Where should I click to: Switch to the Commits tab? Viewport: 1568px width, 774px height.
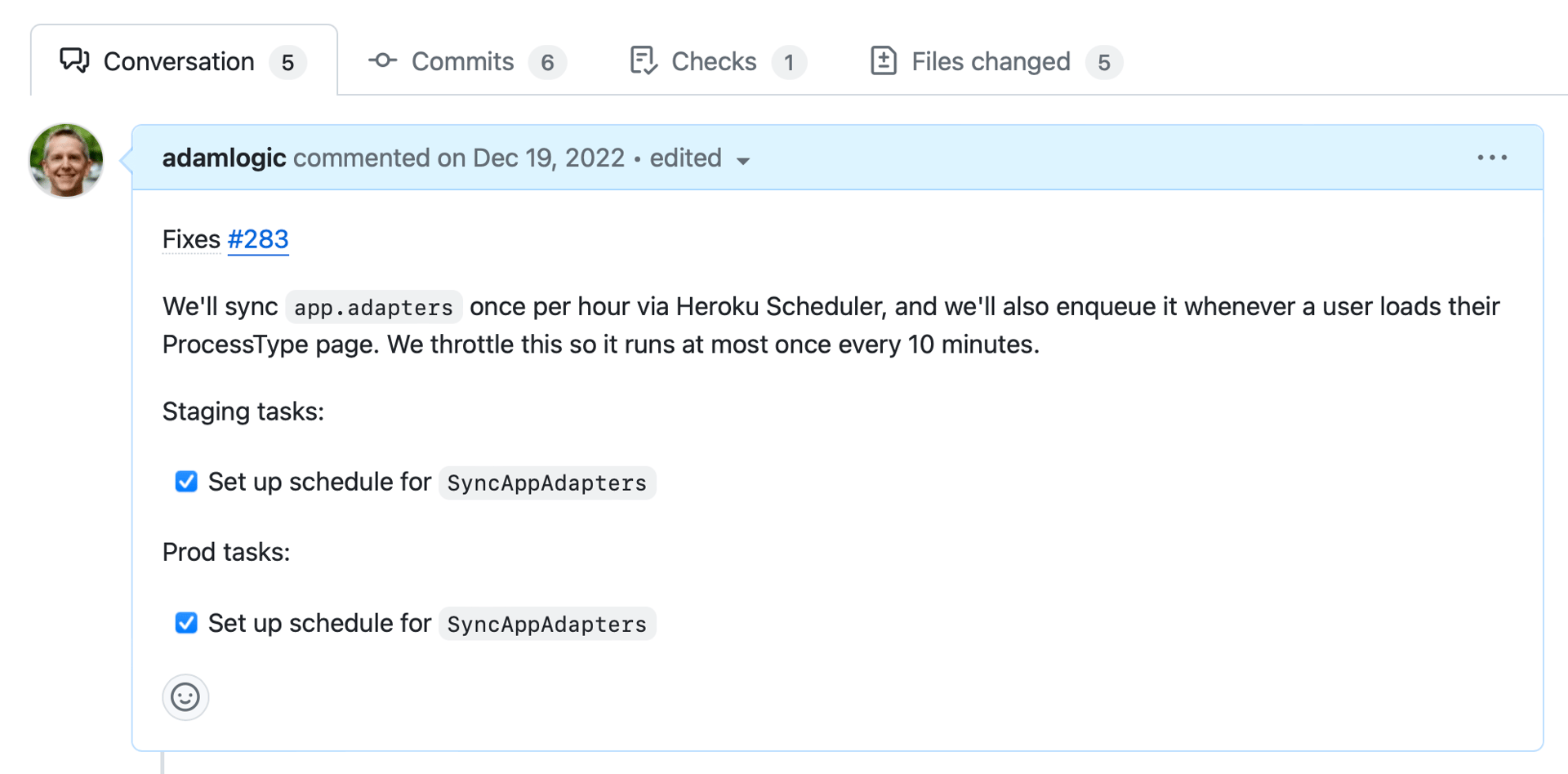[x=462, y=60]
